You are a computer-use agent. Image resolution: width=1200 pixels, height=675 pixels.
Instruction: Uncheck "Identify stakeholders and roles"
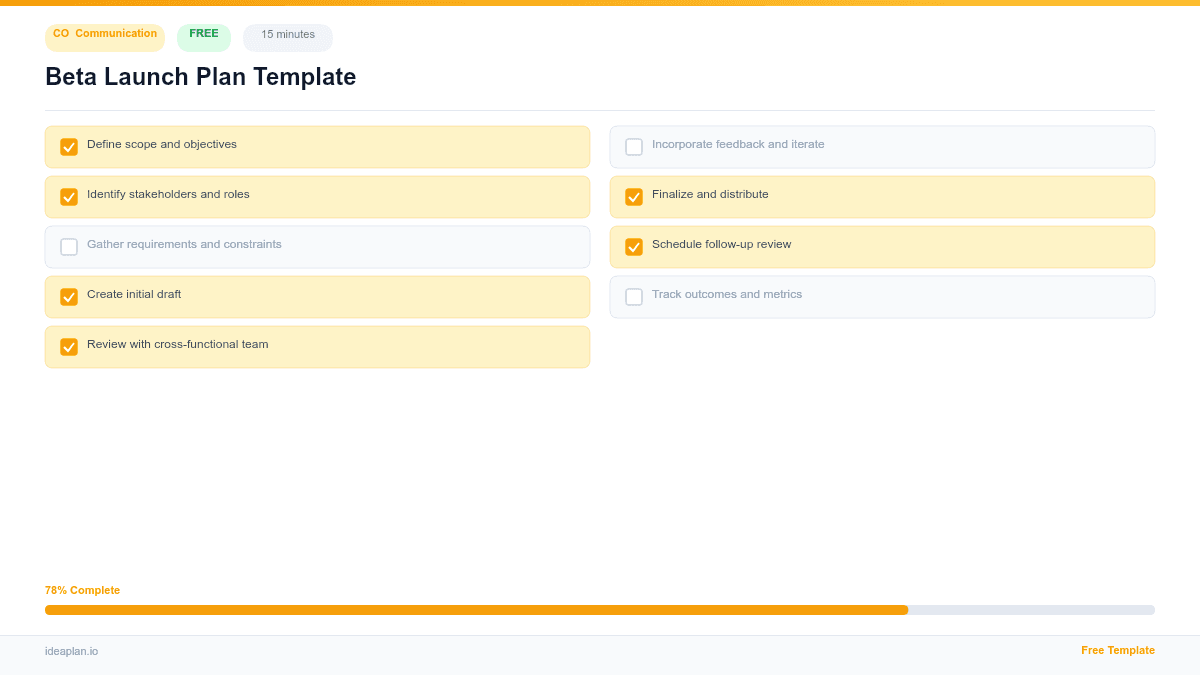[x=69, y=196]
